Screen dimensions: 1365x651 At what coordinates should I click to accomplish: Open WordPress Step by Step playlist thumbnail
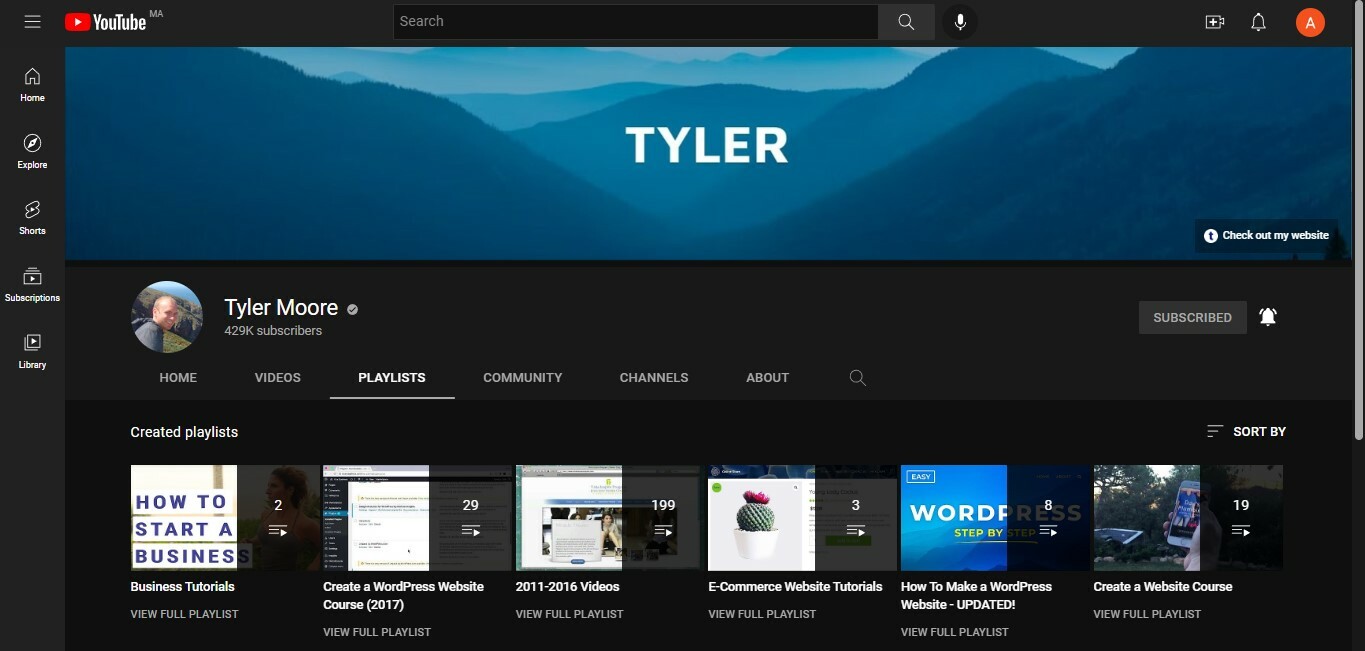(995, 518)
